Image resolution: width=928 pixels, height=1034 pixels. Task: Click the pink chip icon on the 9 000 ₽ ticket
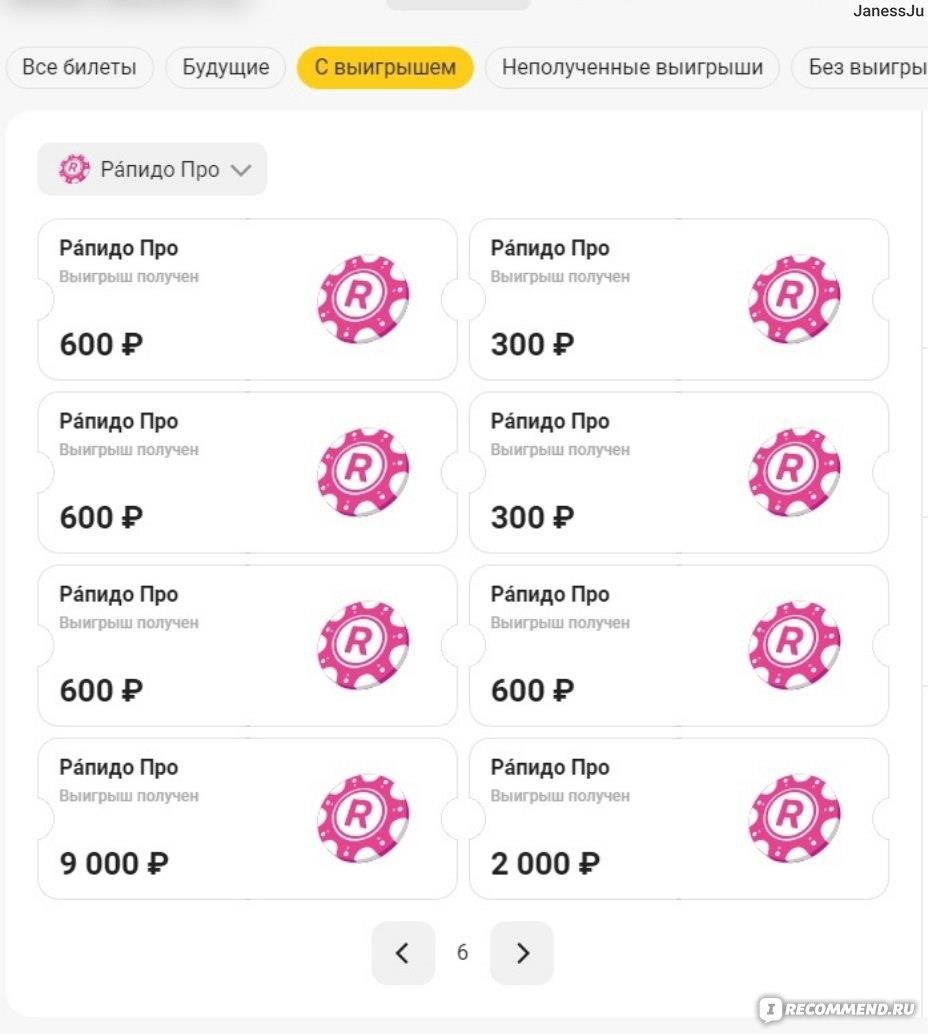(363, 818)
